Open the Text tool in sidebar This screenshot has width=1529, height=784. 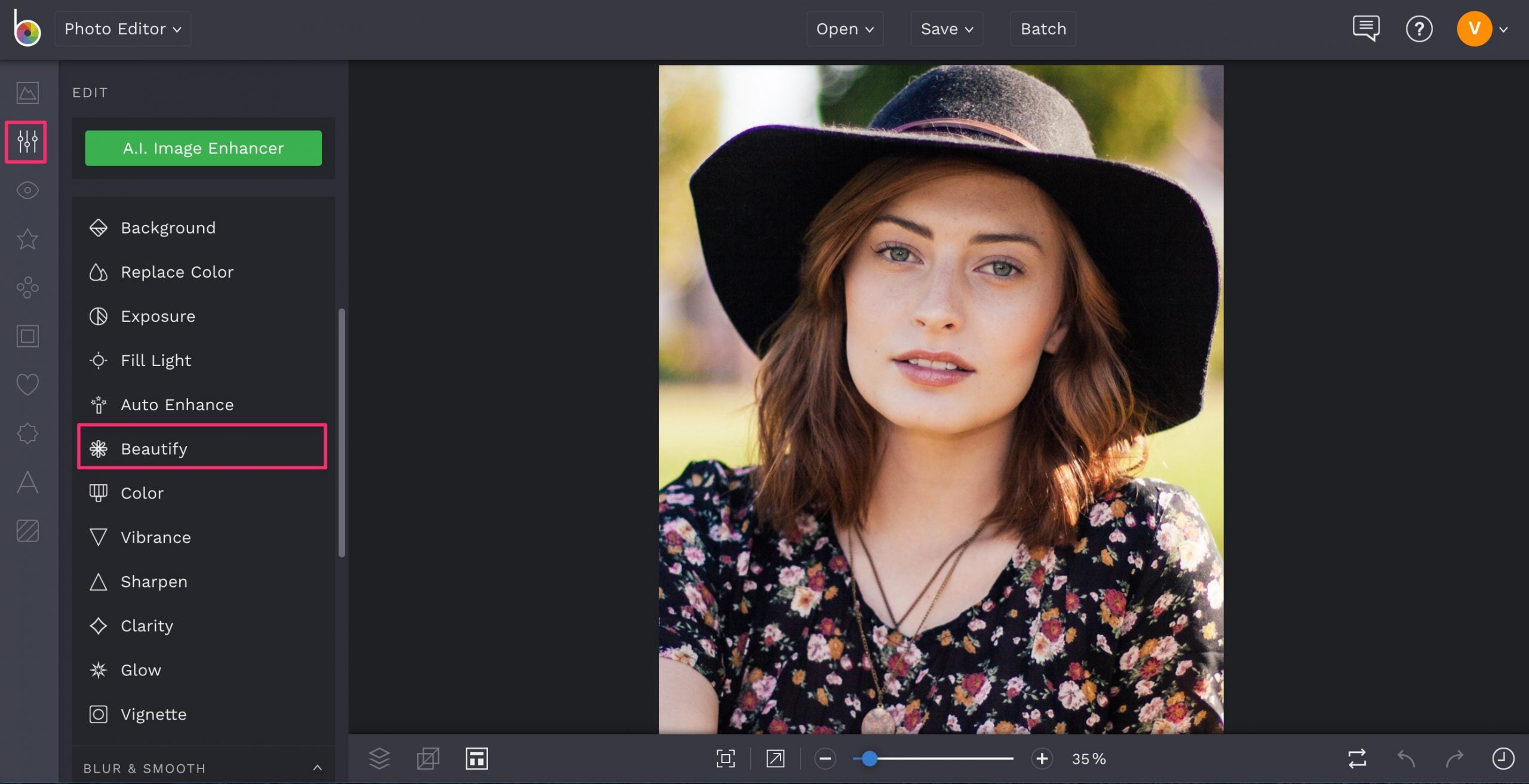pos(27,482)
